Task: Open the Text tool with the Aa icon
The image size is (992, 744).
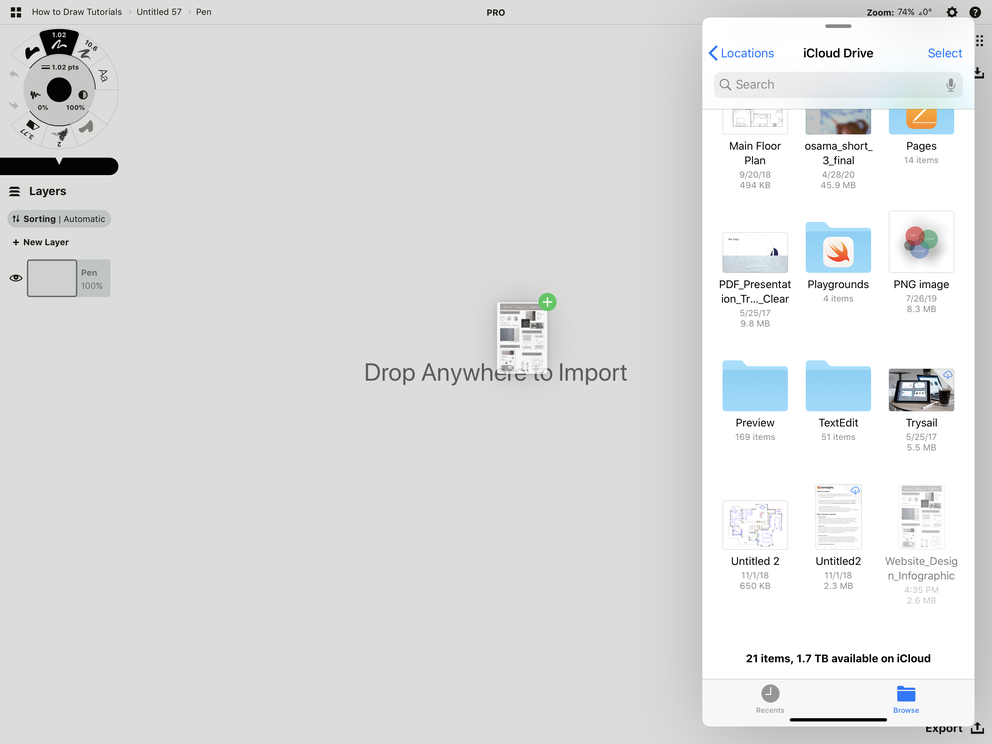Action: 103,76
